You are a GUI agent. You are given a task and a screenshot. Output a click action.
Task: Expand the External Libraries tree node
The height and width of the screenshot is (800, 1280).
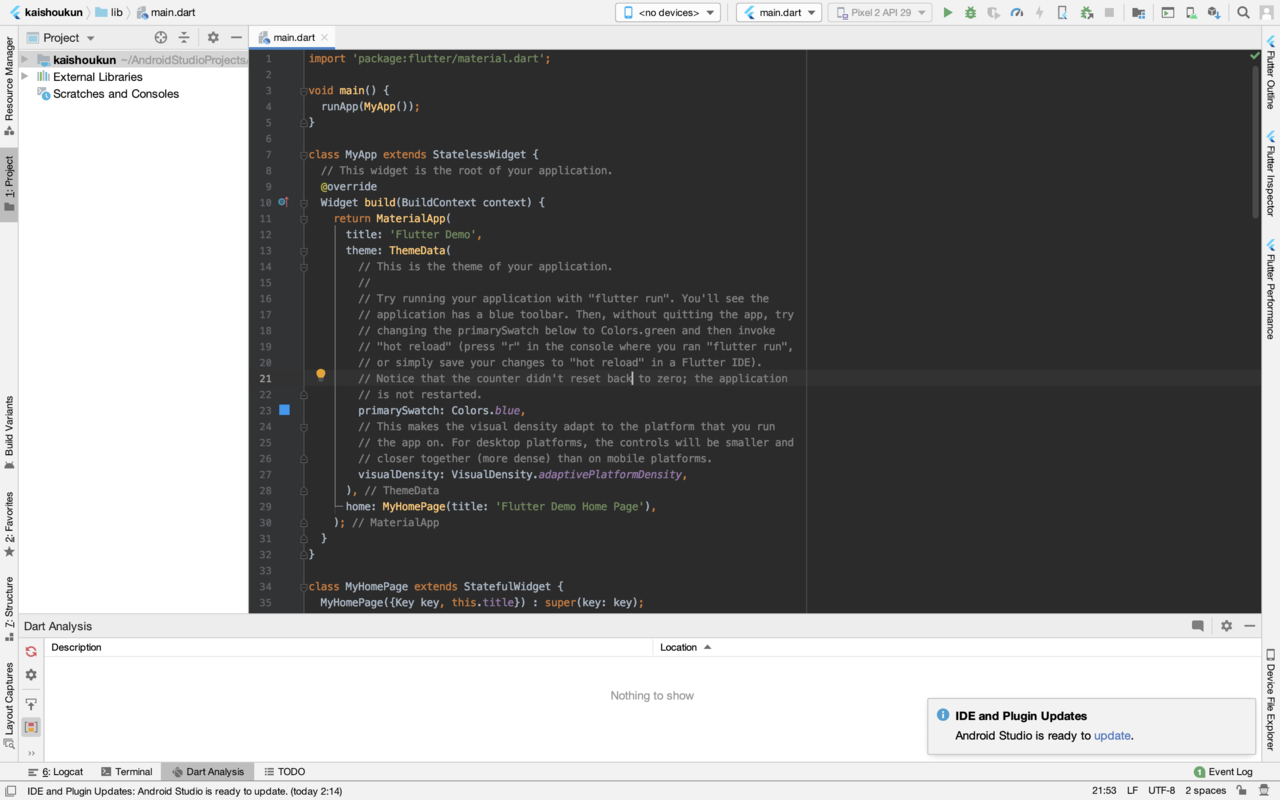click(x=25, y=76)
